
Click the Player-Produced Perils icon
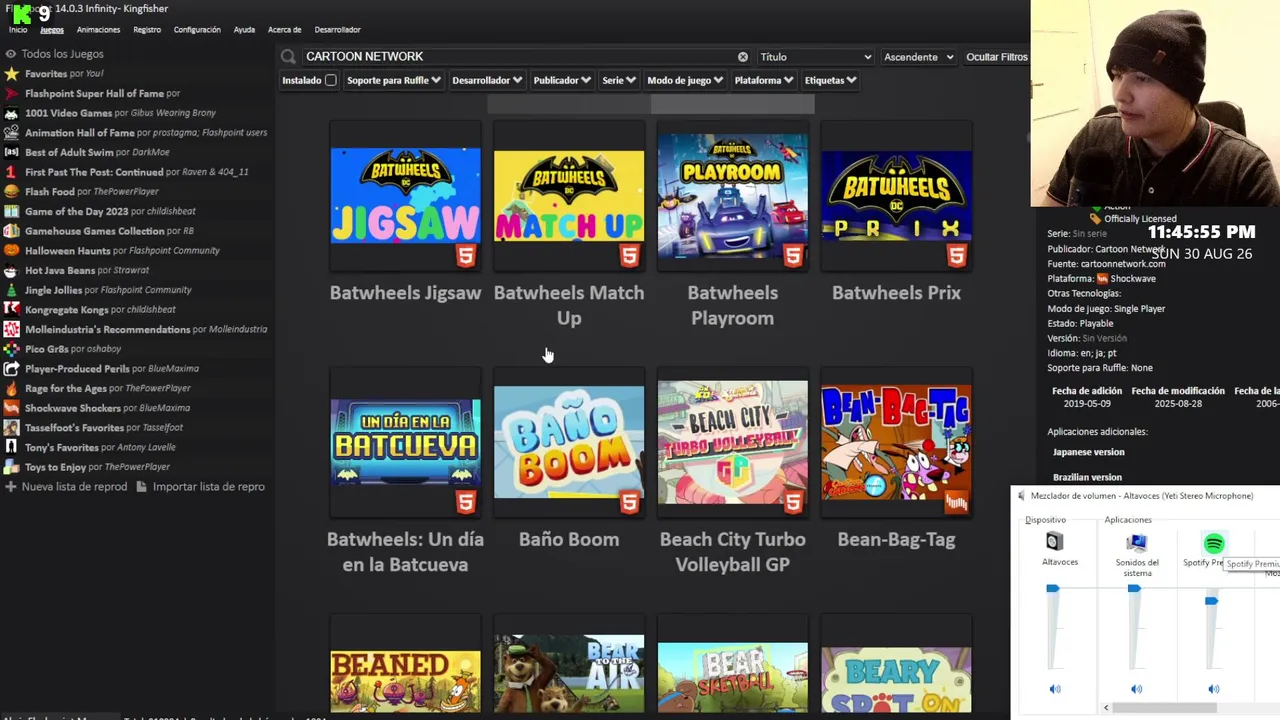11,369
